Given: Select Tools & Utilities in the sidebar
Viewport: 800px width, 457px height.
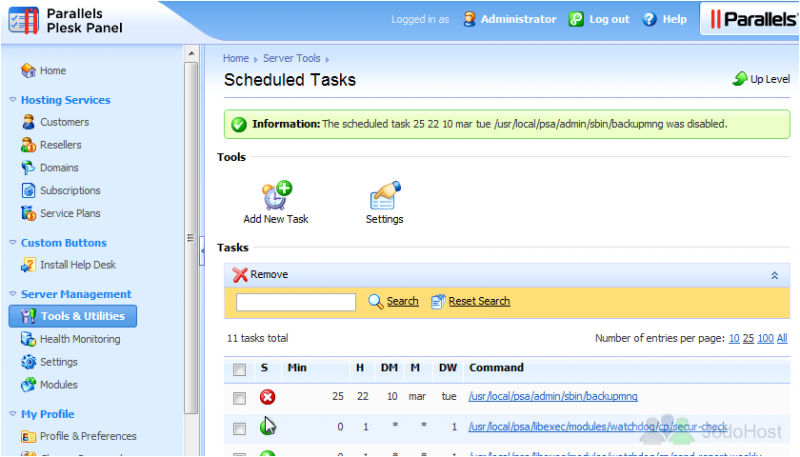Looking at the screenshot, I should (x=73, y=316).
